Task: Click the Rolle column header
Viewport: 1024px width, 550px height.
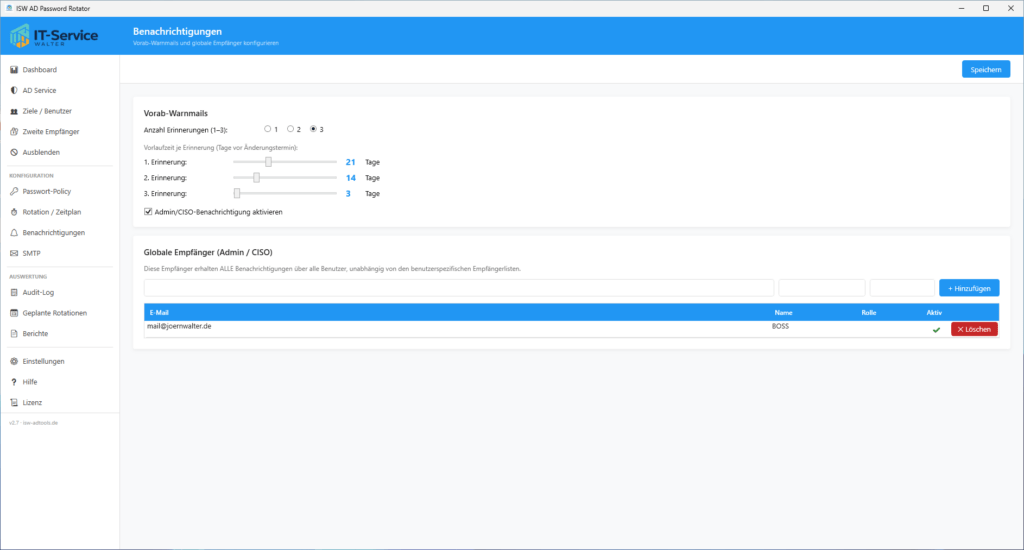Action: (x=869, y=313)
